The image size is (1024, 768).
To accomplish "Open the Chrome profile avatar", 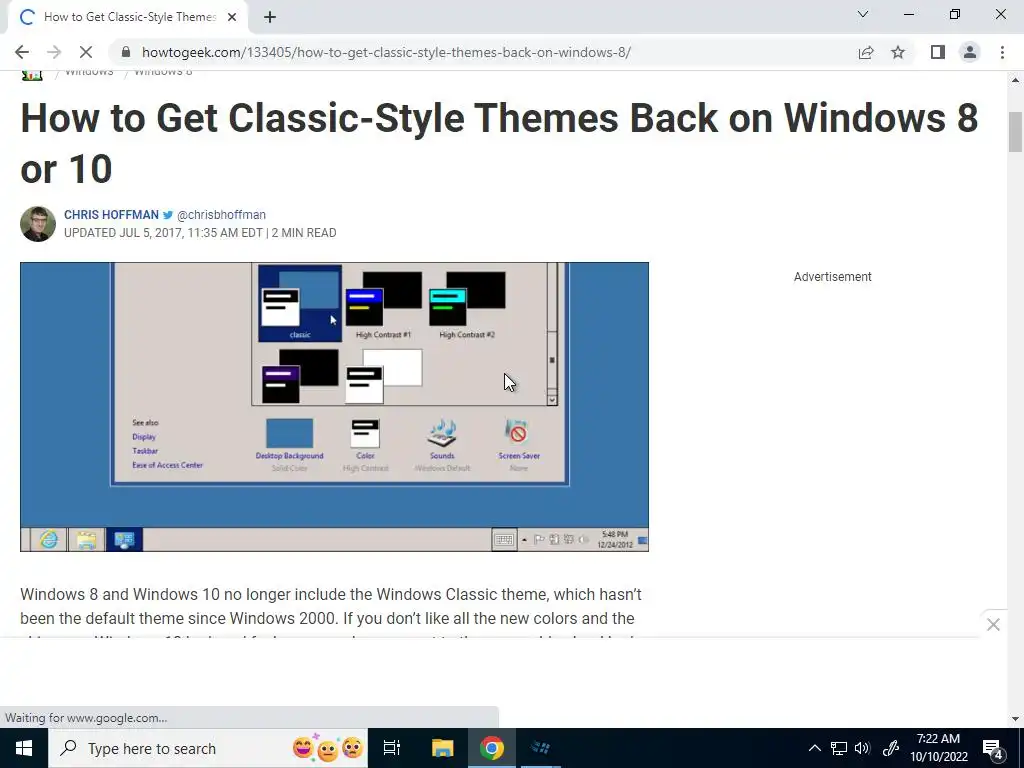I will tap(970, 52).
